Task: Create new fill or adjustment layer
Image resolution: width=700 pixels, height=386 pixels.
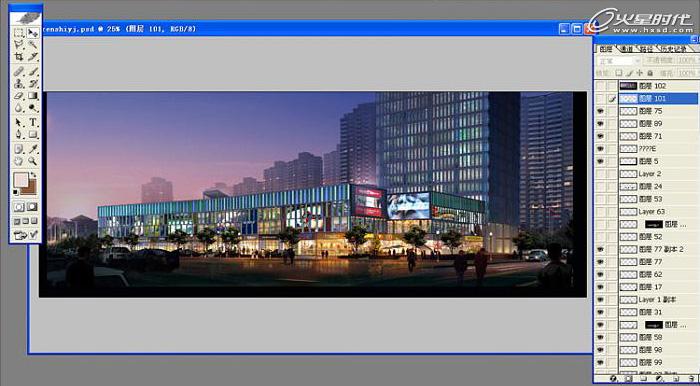Action: coord(659,378)
